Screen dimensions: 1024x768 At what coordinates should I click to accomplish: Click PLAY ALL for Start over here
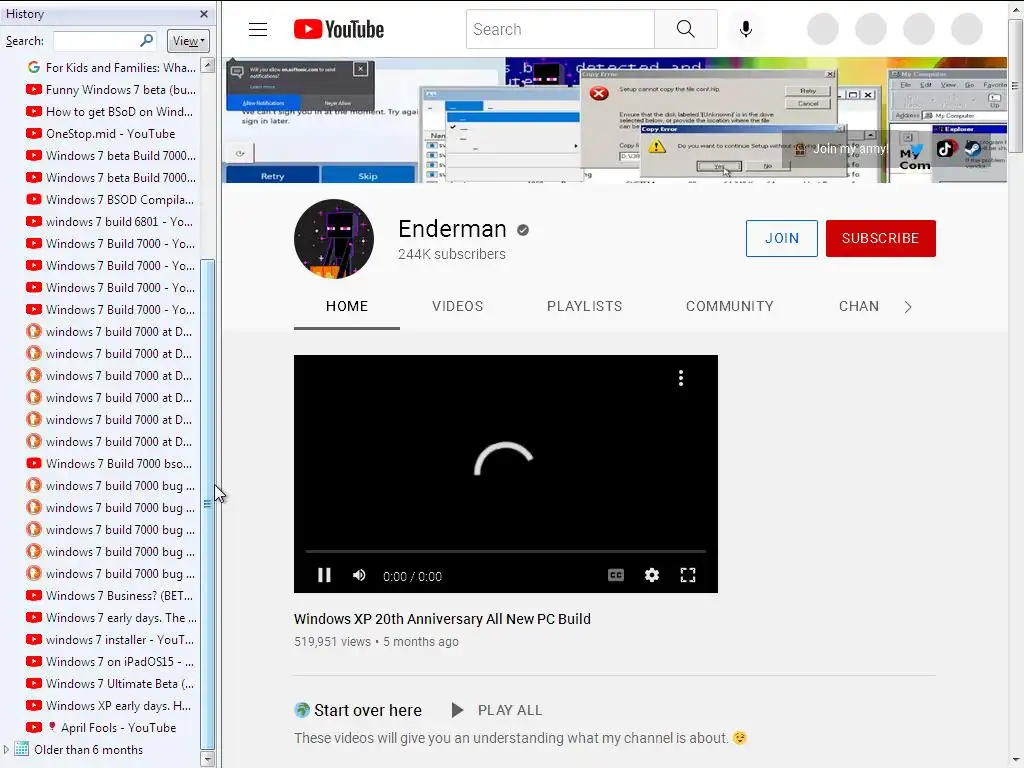497,710
